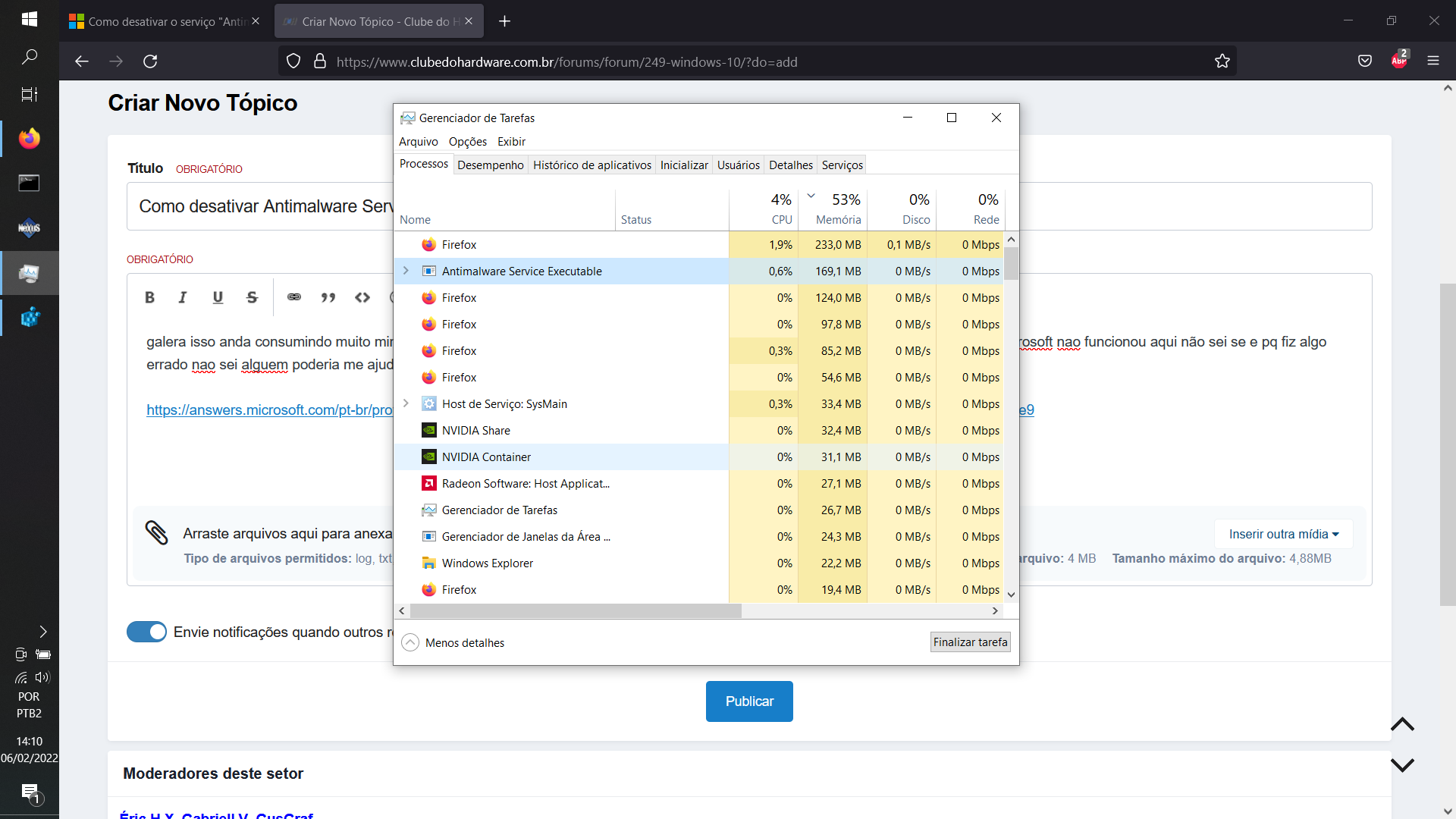Screen dimensions: 1456x819
Task: Open the notification center icon
Action: (x=30, y=793)
